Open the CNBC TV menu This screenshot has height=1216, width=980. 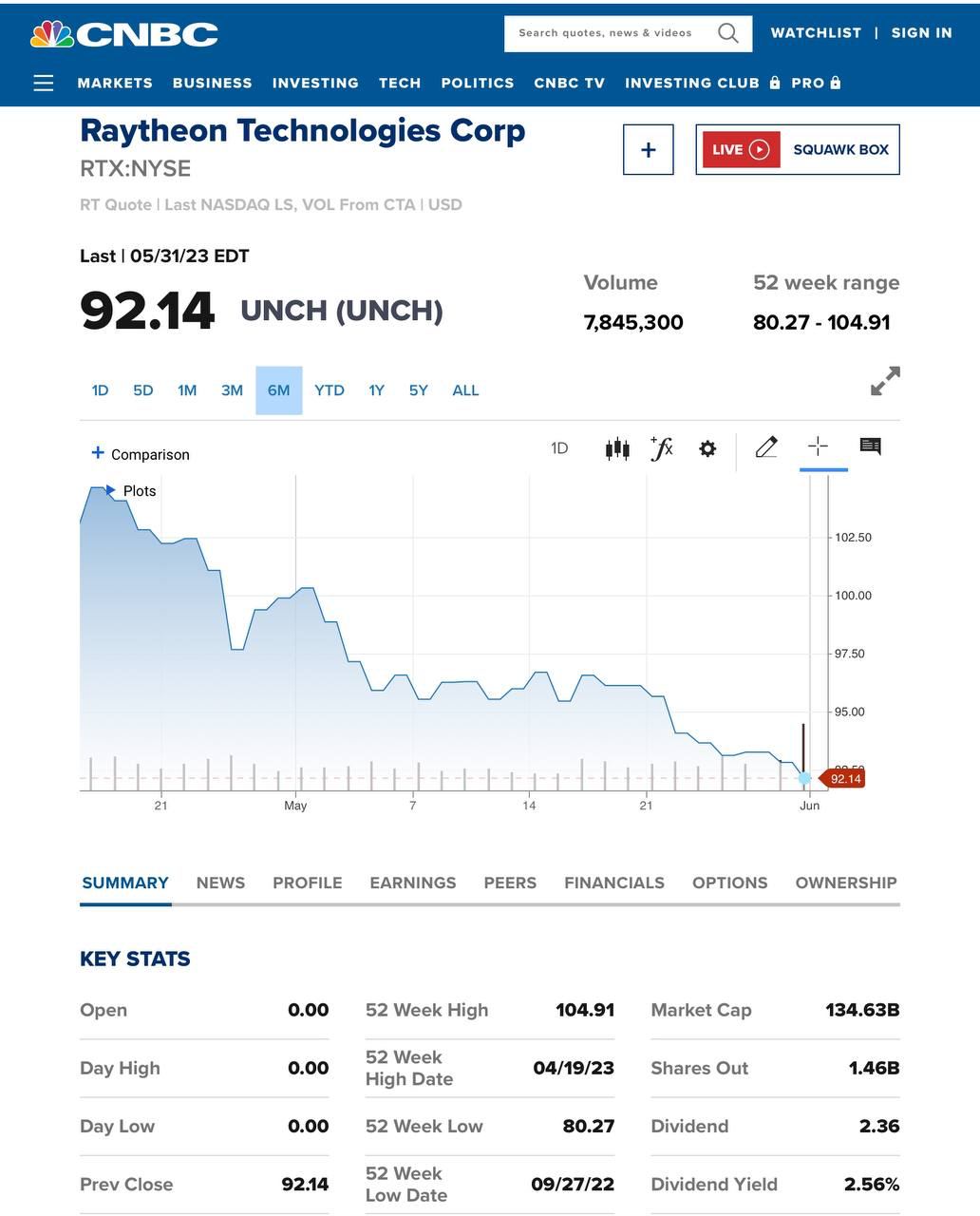click(570, 83)
